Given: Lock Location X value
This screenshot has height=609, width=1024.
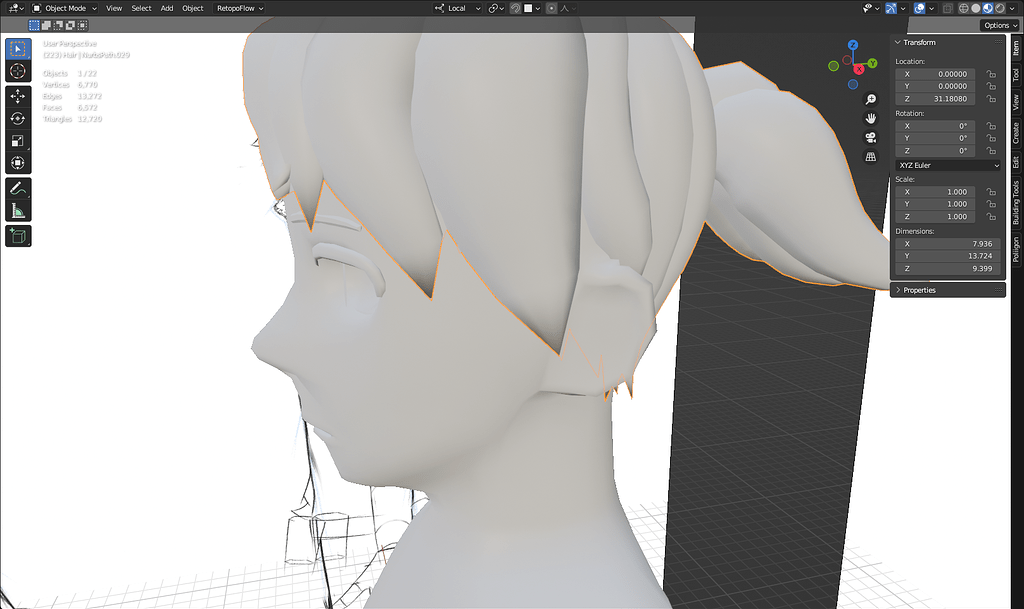Looking at the screenshot, I should point(991,74).
